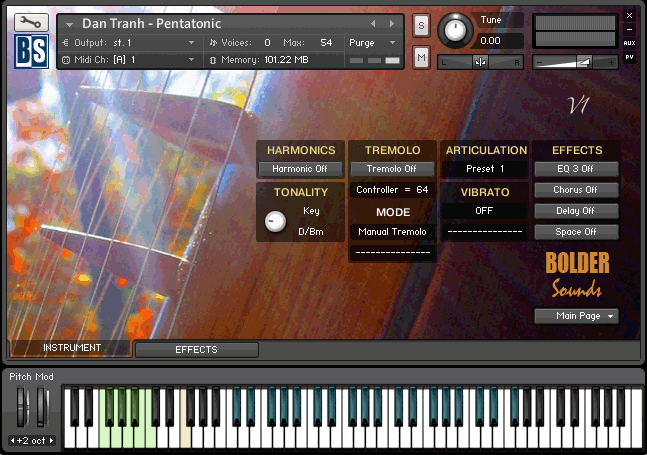647x455 pixels.
Task: Switch to the INSTRUMENT tab
Action: pos(71,348)
